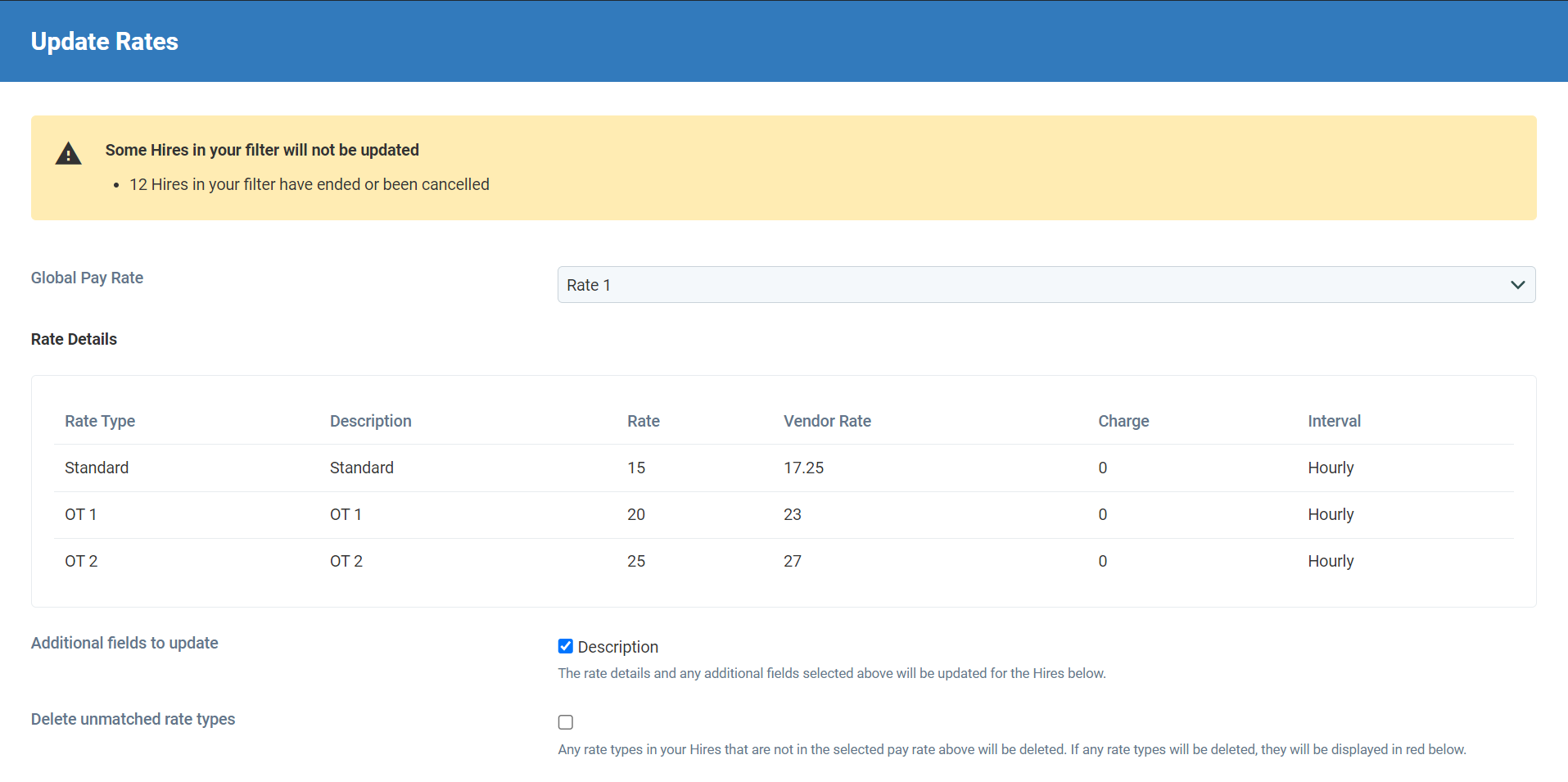Click the Rate column header
Viewport: 1568px width, 782px height.
click(644, 421)
